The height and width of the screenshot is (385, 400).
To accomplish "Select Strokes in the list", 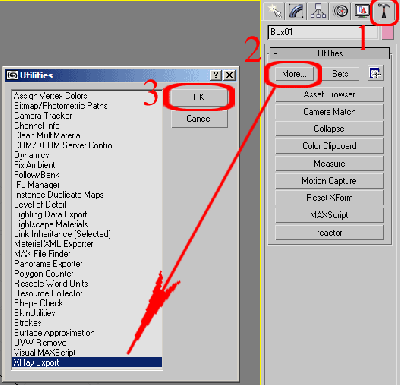I will (x=87, y=323).
